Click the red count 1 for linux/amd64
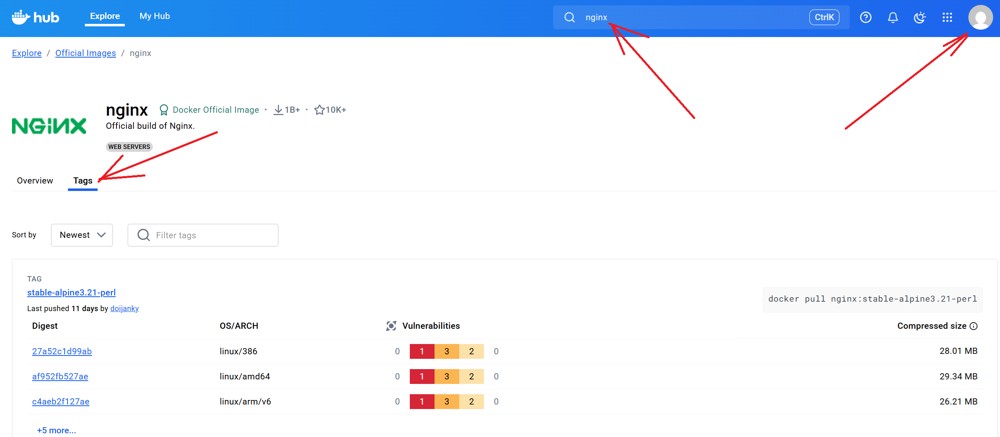The height and width of the screenshot is (437, 1000). click(x=422, y=376)
